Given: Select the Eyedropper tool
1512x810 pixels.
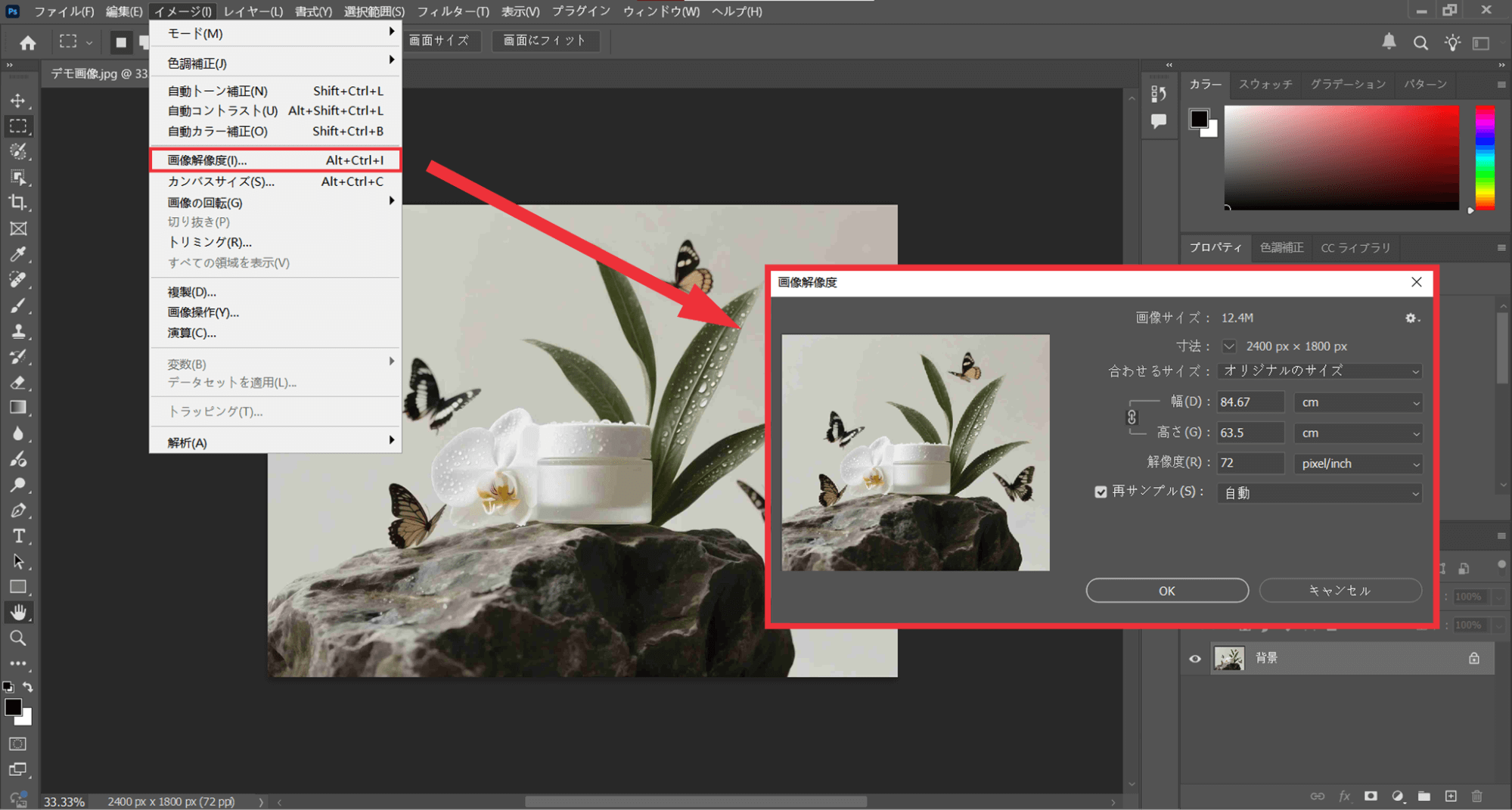Looking at the screenshot, I should 18,254.
